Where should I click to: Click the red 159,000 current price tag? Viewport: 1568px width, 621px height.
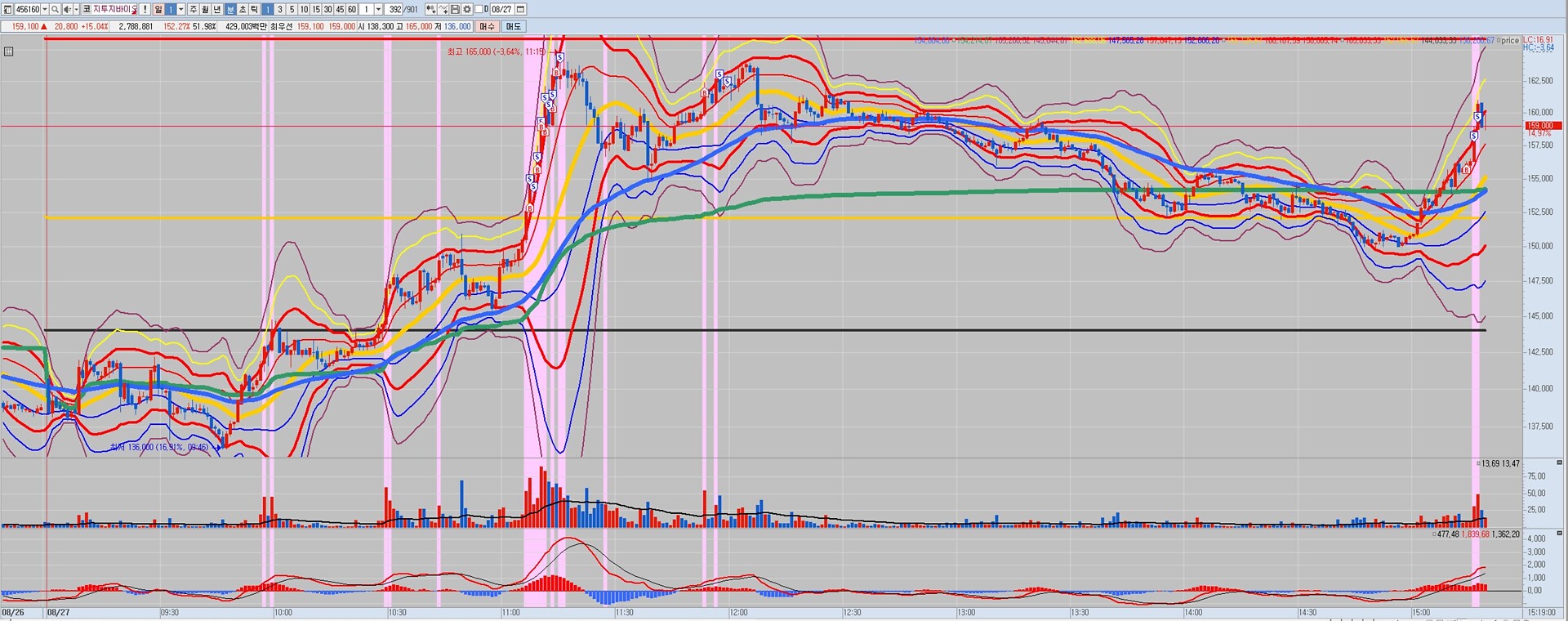(x=1543, y=126)
